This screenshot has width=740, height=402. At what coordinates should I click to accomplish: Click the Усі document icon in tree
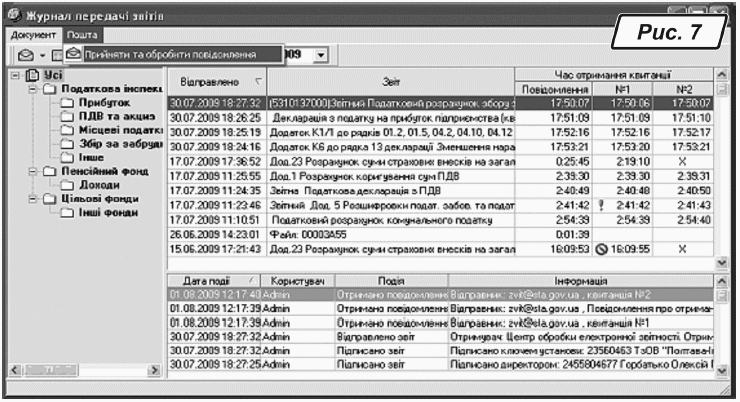tap(31, 75)
